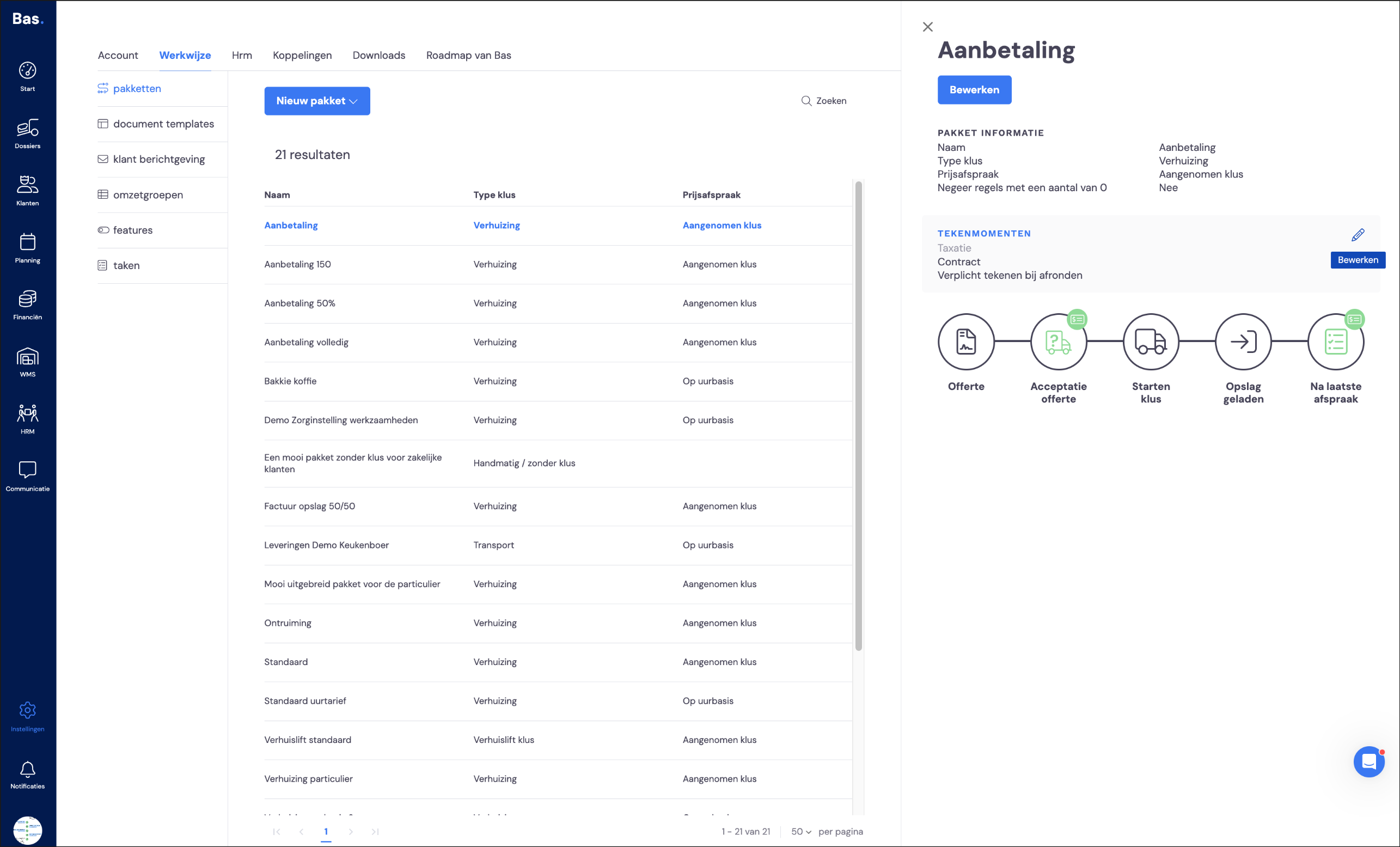This screenshot has width=1400, height=847.
Task: Select the Acceptatie offerte step circle
Action: [x=1058, y=342]
